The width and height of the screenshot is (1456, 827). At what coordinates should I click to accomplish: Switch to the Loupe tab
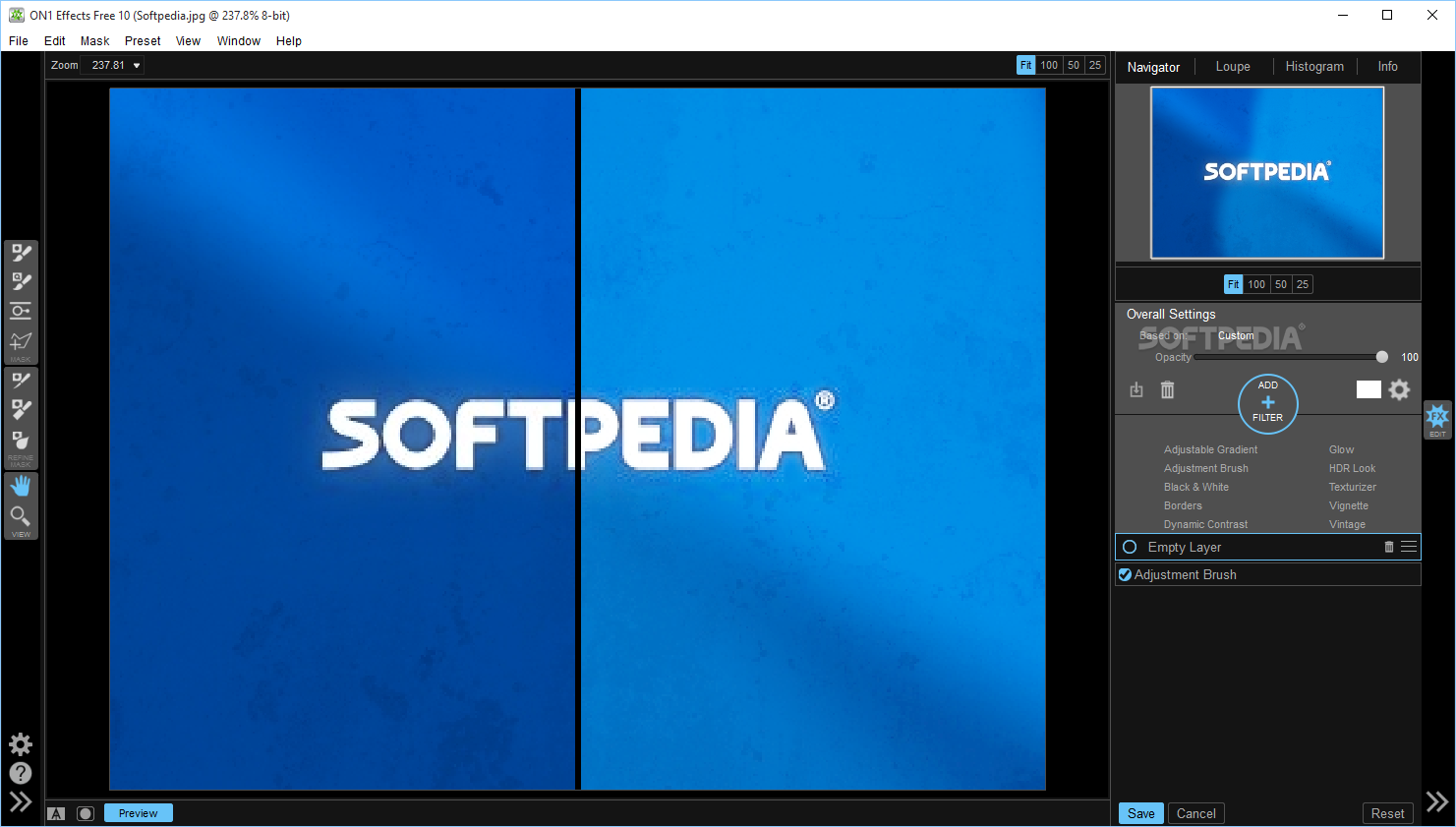pyautogui.click(x=1233, y=66)
